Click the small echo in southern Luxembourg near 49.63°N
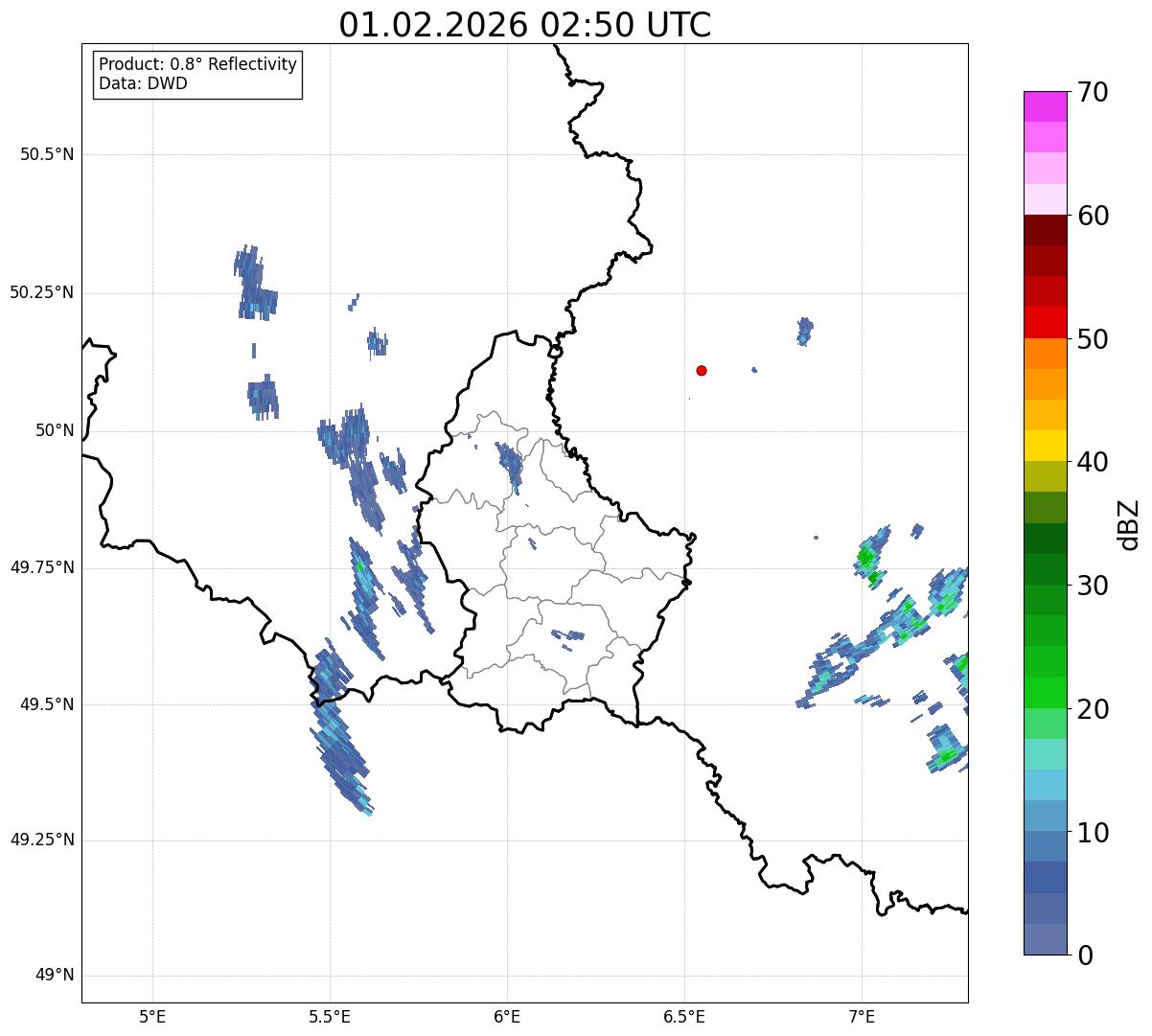The height and width of the screenshot is (1036, 1152). click(x=569, y=634)
